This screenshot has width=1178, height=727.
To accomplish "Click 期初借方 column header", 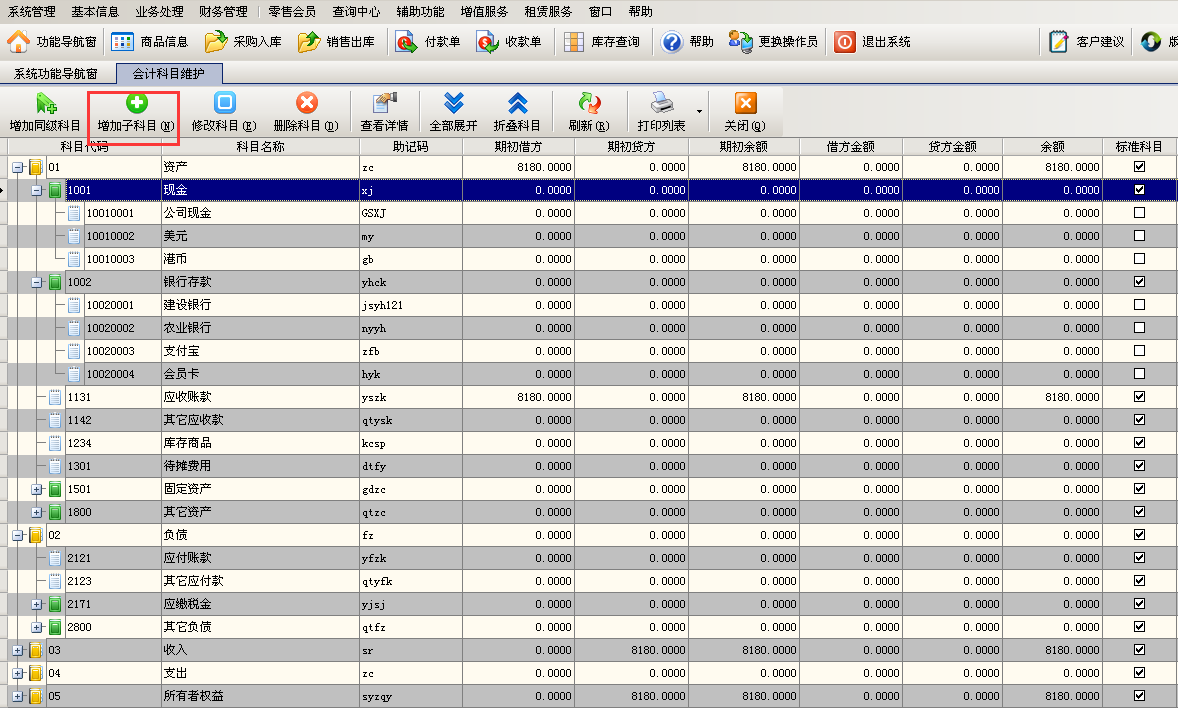I will [518, 146].
